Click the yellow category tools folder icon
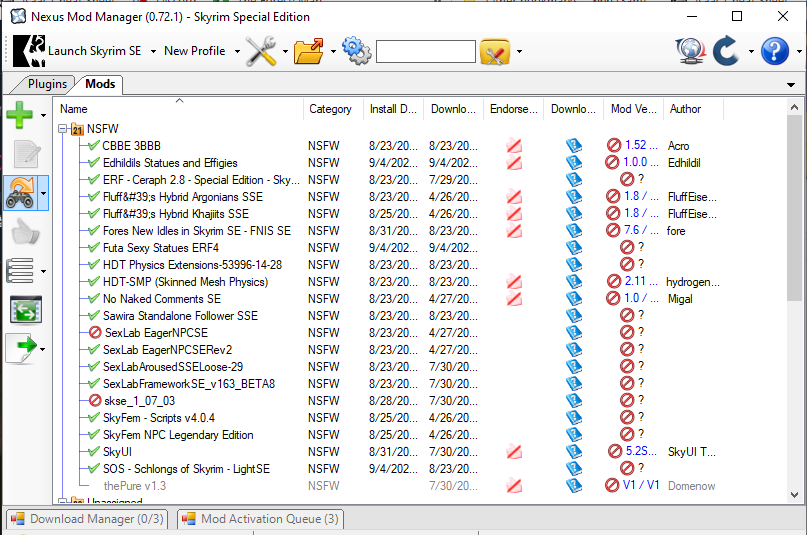The width and height of the screenshot is (807, 535). coord(495,51)
